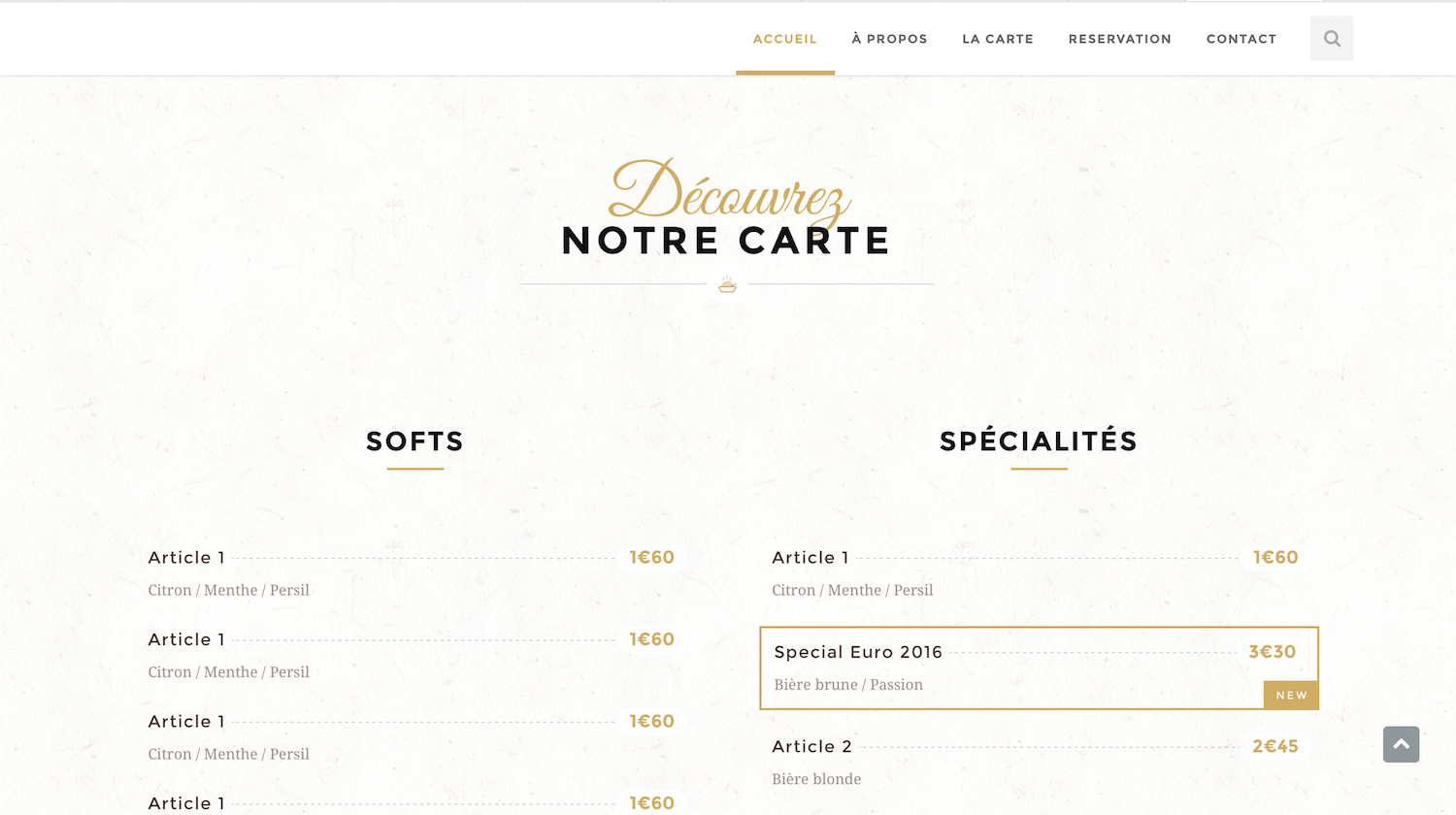Click the search magnifier icon

(1332, 39)
